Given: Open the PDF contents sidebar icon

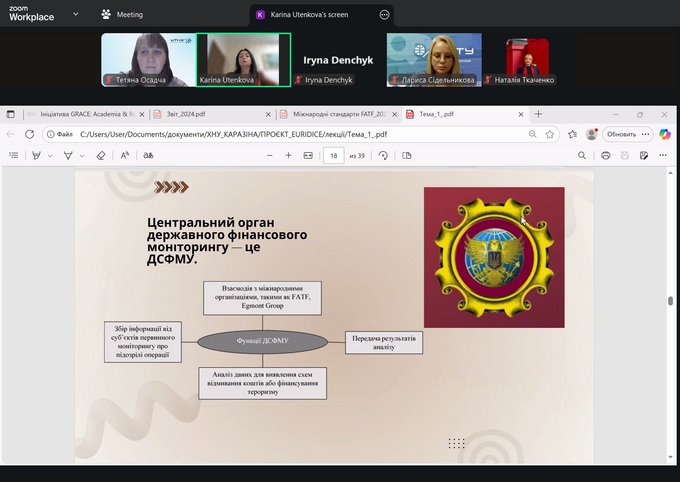Looking at the screenshot, I should point(13,155).
